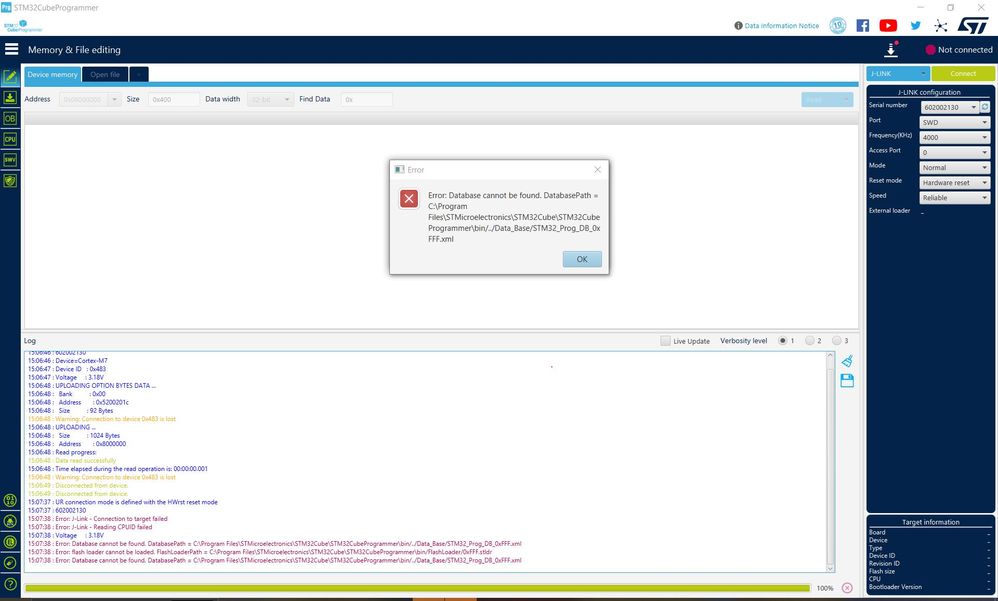Clear the log with the broom icon

[847, 361]
